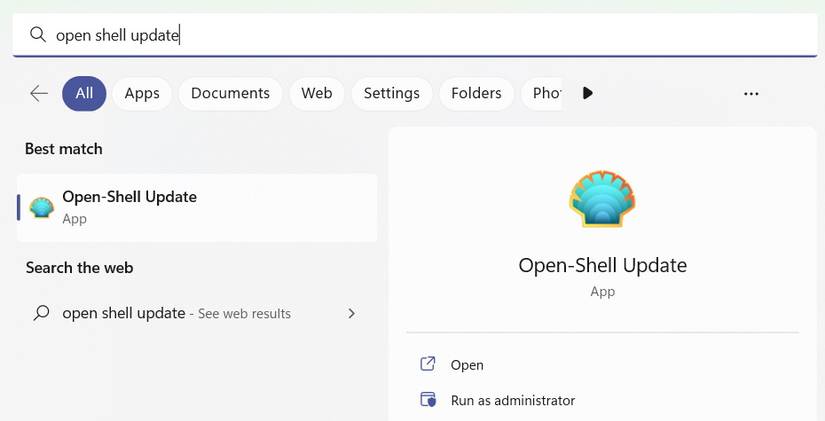Screen dimensions: 825x421
Task: Go back with the left arrow
Action: click(39, 93)
